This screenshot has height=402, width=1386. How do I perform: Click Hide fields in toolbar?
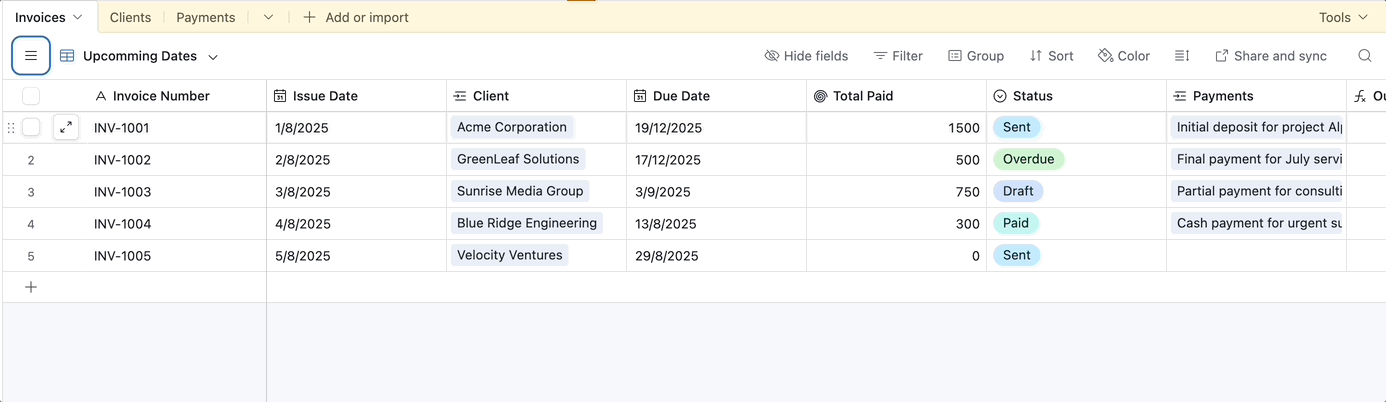click(805, 56)
